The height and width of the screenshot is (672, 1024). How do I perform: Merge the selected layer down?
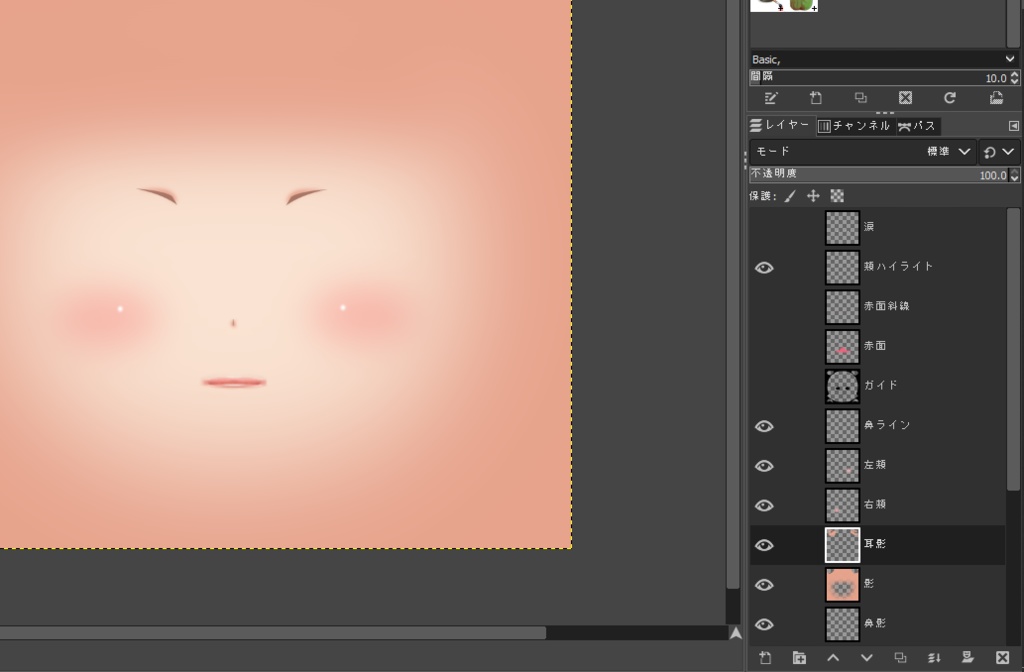(934, 658)
